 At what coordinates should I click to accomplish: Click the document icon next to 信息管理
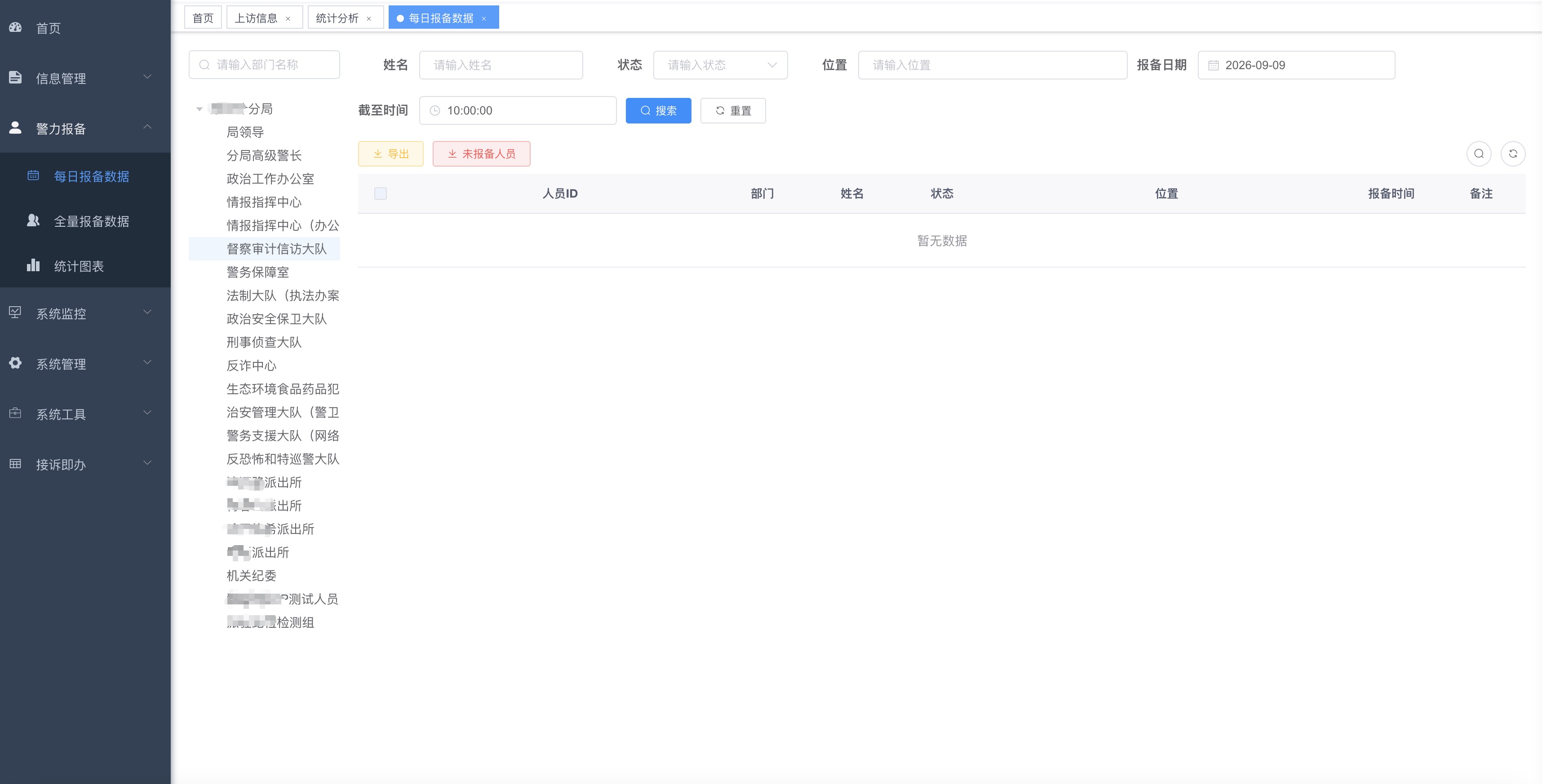[x=16, y=78]
